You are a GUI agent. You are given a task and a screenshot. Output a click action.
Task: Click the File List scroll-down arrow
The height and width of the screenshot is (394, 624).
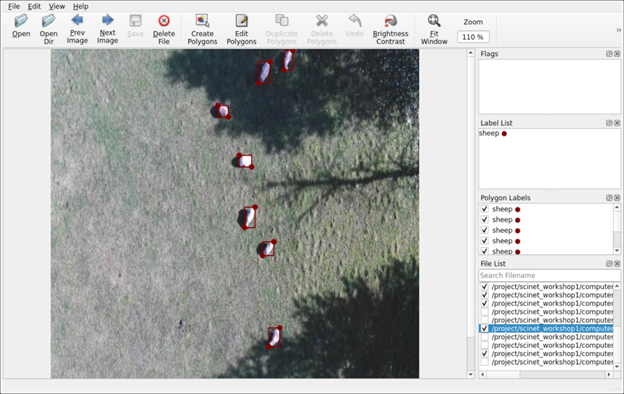tap(617, 367)
